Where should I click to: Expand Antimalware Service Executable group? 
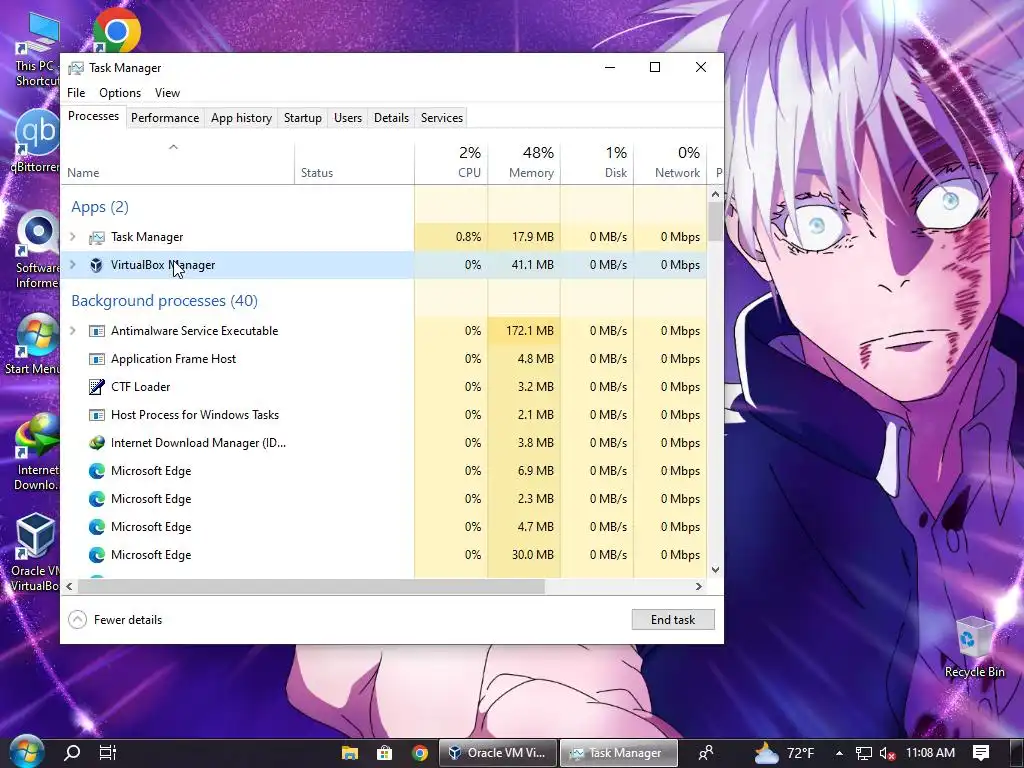pos(73,330)
